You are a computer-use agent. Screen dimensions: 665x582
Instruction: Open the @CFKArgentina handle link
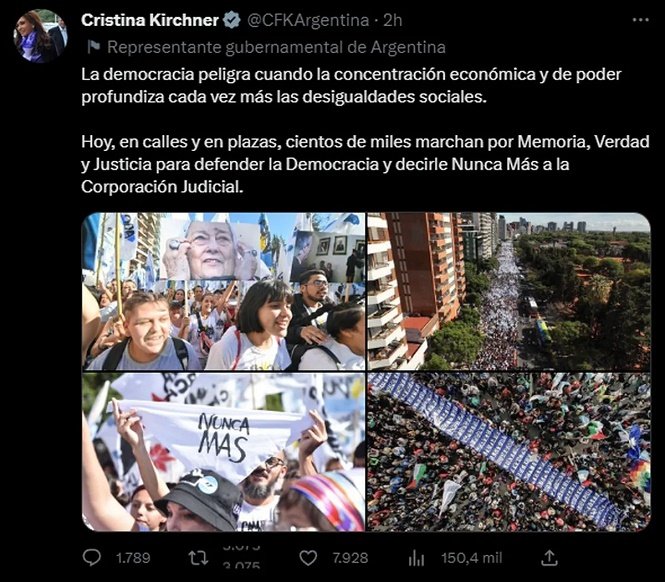pos(308,20)
